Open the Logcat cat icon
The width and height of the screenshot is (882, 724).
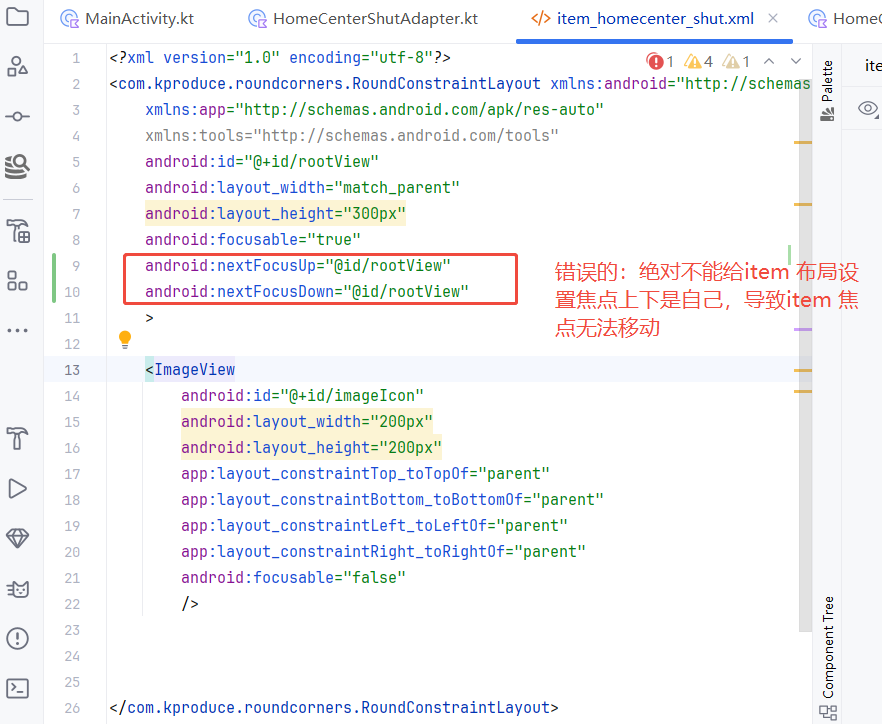pos(17,589)
